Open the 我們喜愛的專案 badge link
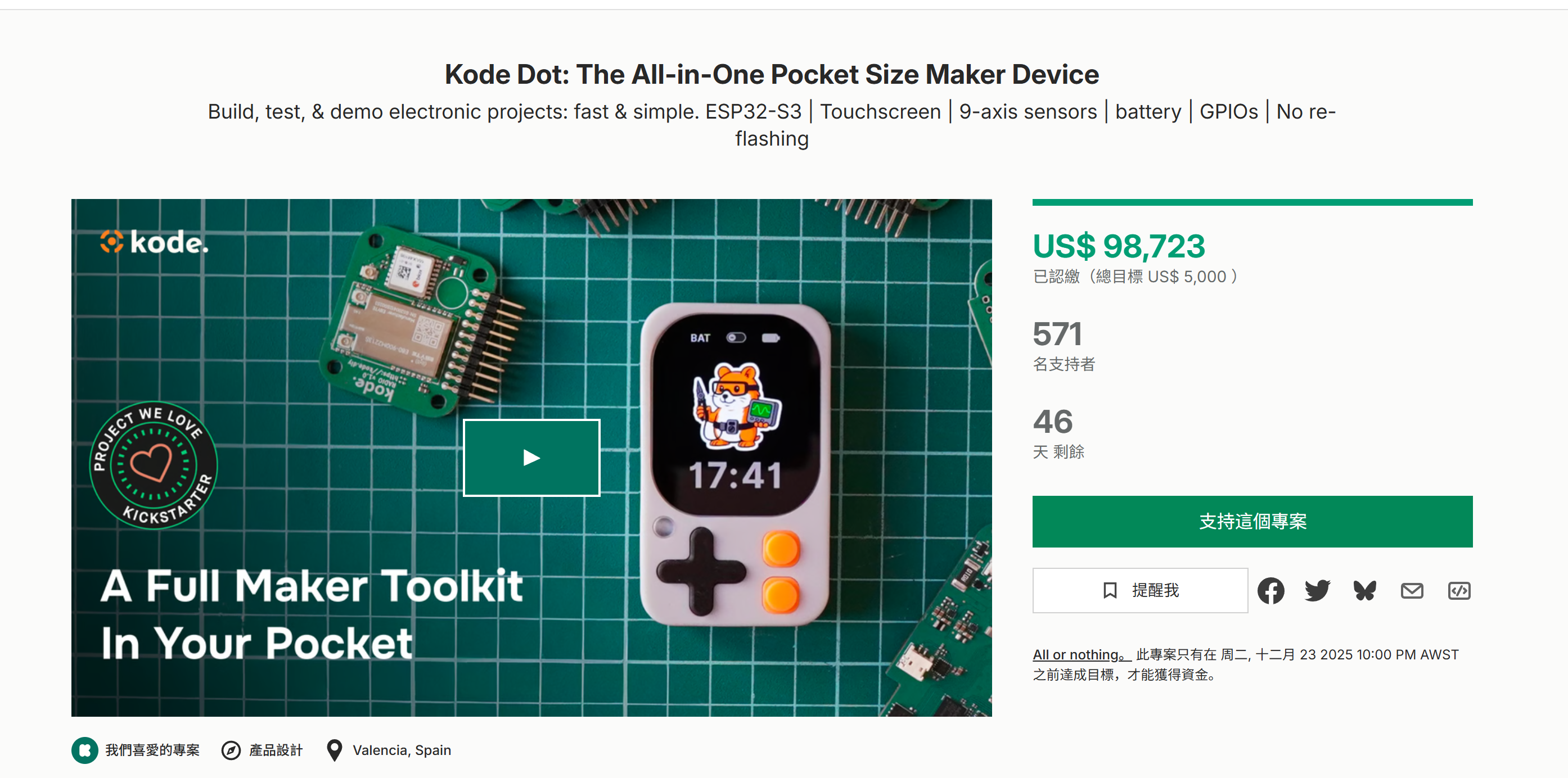This screenshot has width=1568, height=778. click(152, 750)
